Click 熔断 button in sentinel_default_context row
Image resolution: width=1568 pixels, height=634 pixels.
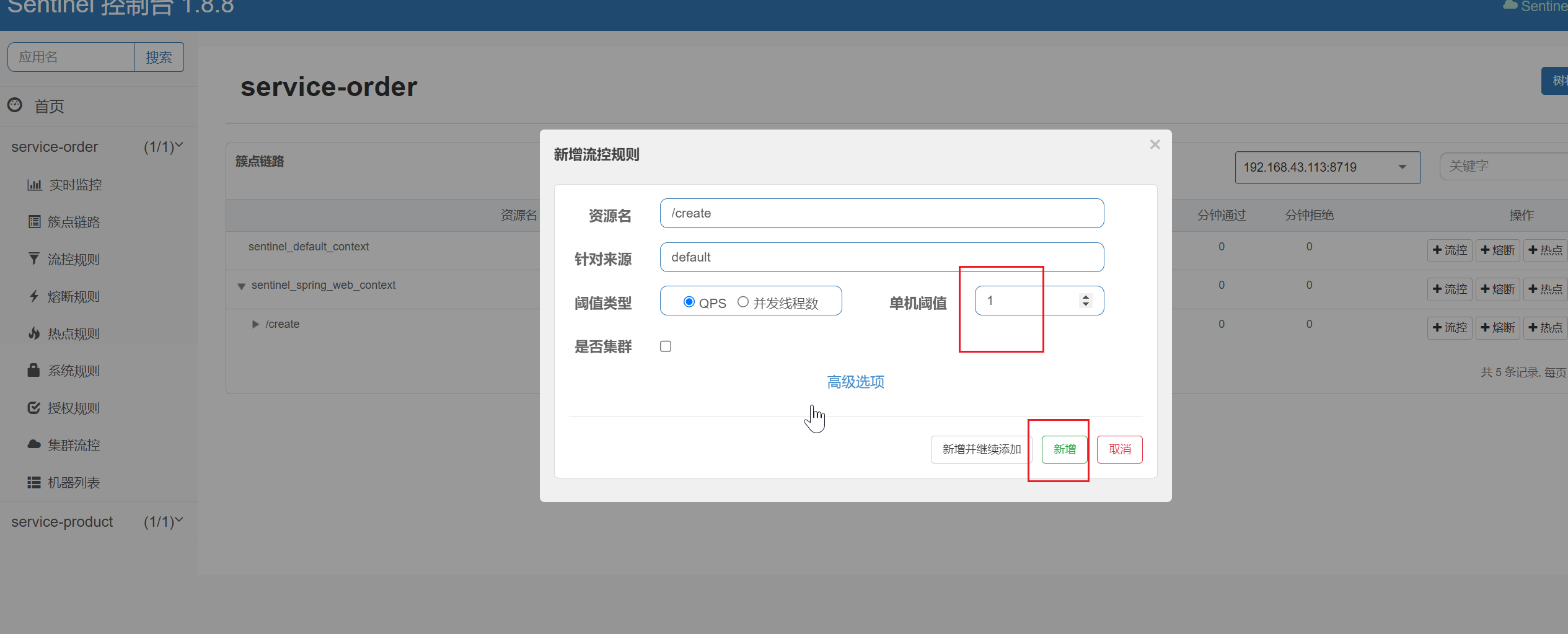1497,250
